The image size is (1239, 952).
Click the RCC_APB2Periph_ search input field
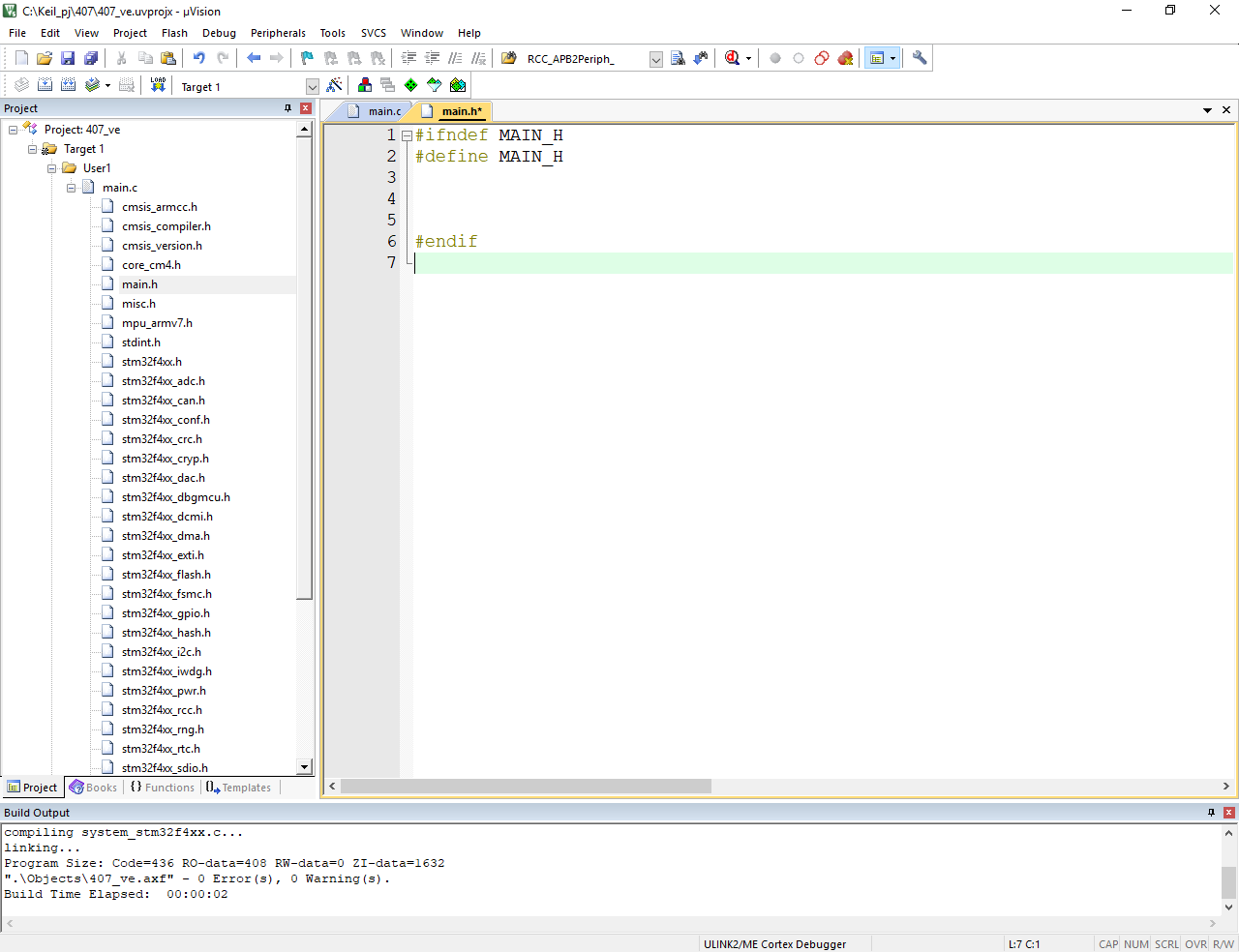pyautogui.click(x=585, y=59)
